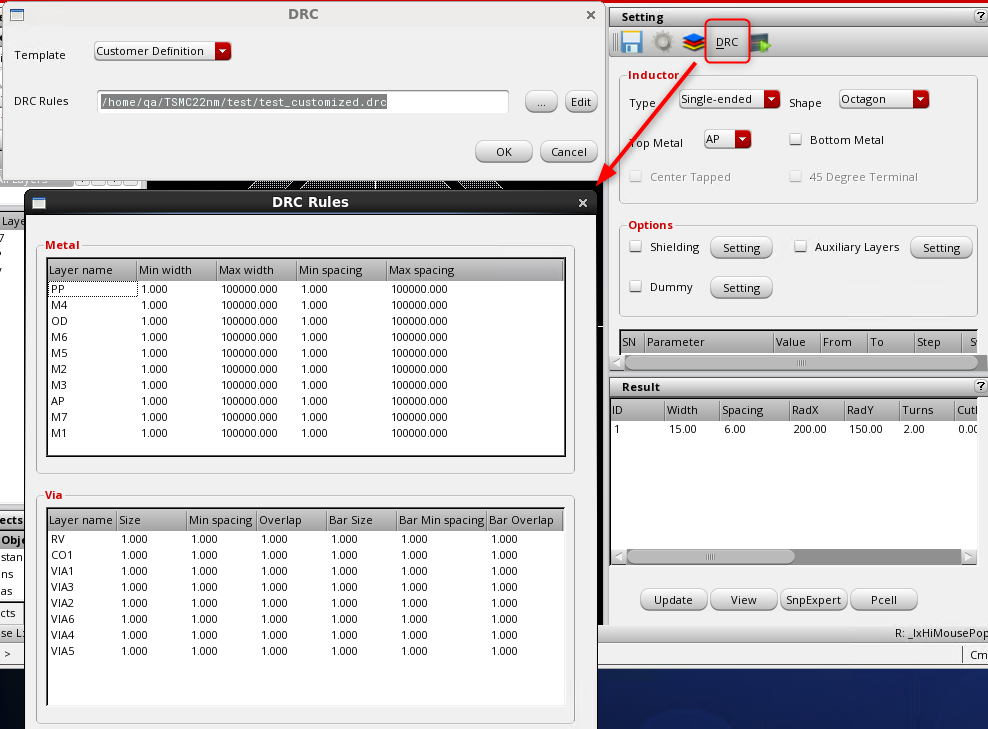Viewport: 988px width, 729px height.
Task: Open the Template dropdown
Action: [163, 51]
